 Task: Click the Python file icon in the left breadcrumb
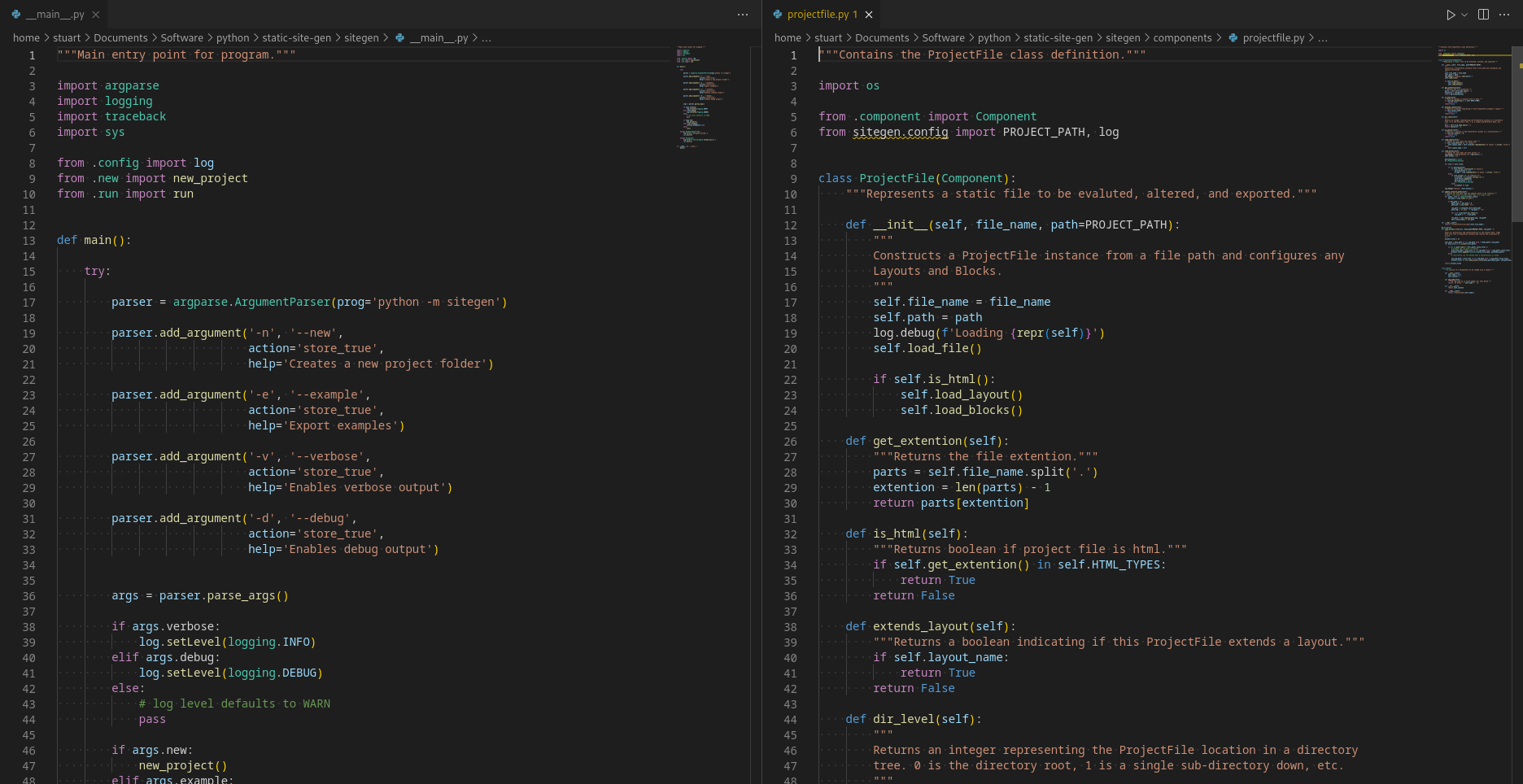(399, 38)
